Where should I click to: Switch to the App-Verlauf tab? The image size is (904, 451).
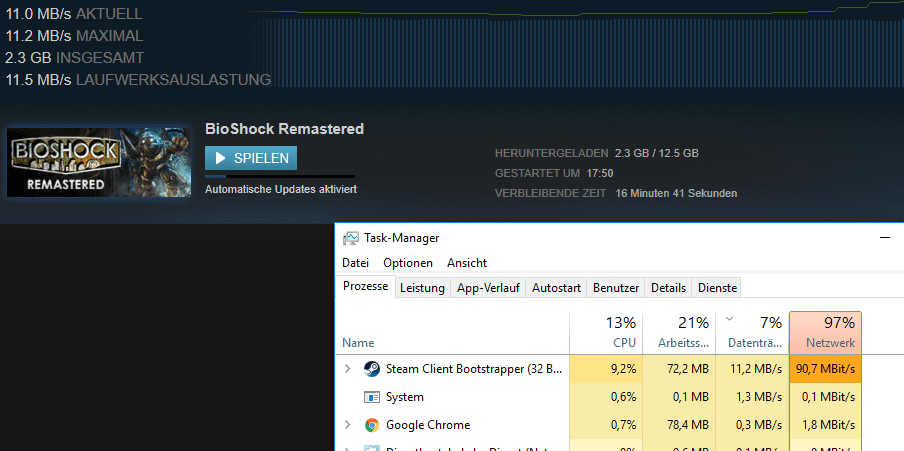click(488, 288)
